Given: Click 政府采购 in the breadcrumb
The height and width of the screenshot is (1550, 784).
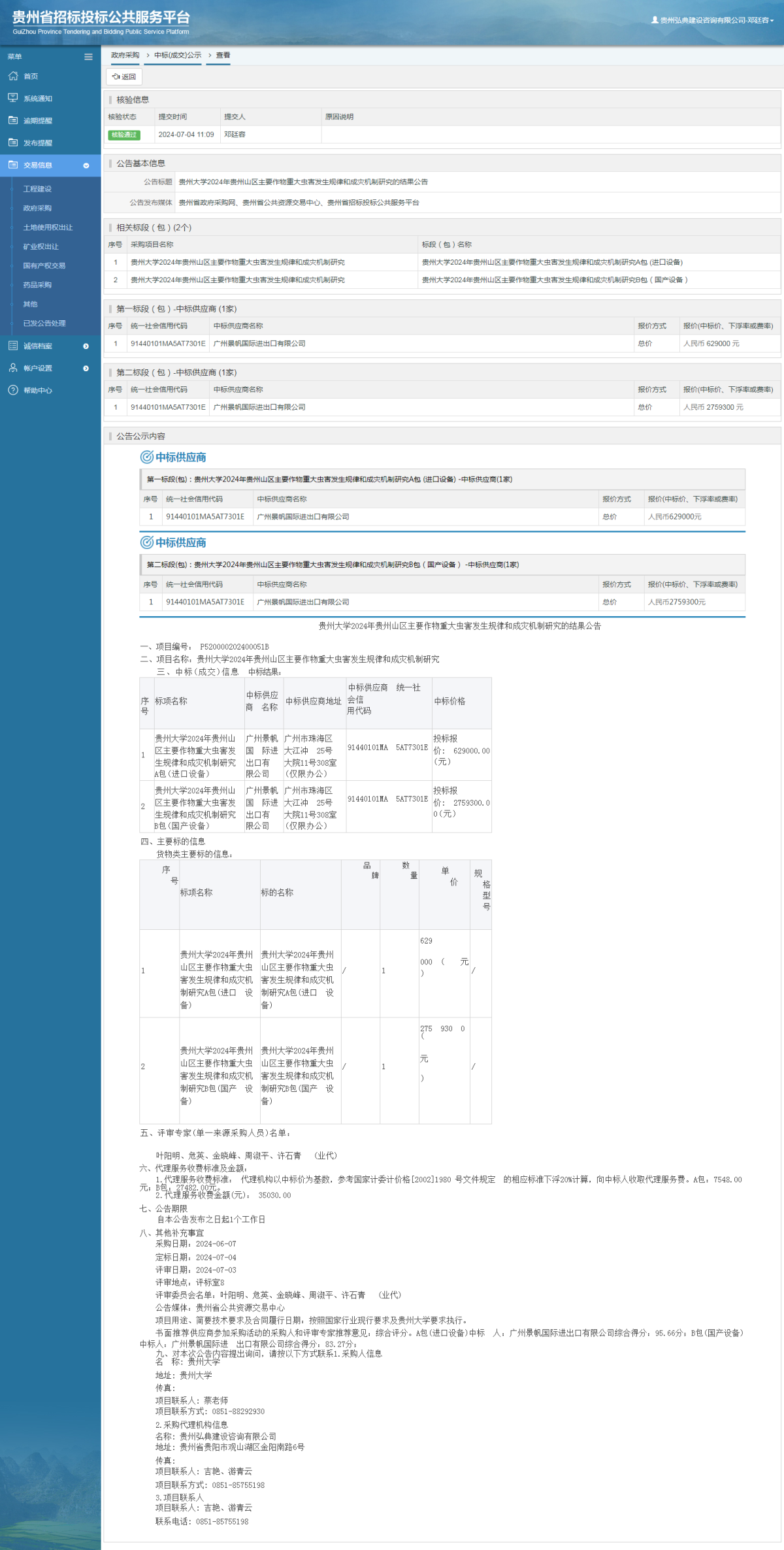Looking at the screenshot, I should point(125,55).
